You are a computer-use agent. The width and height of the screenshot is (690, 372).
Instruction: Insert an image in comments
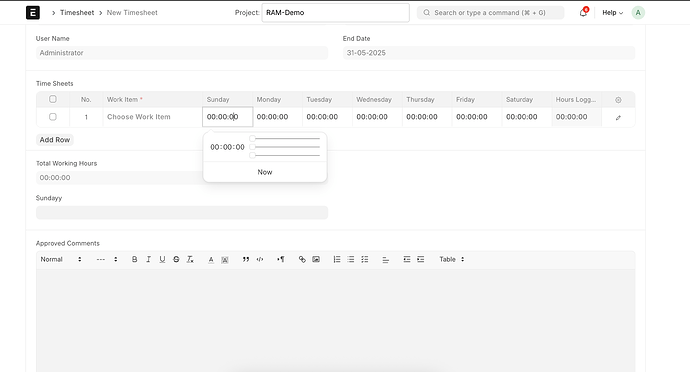click(x=316, y=259)
